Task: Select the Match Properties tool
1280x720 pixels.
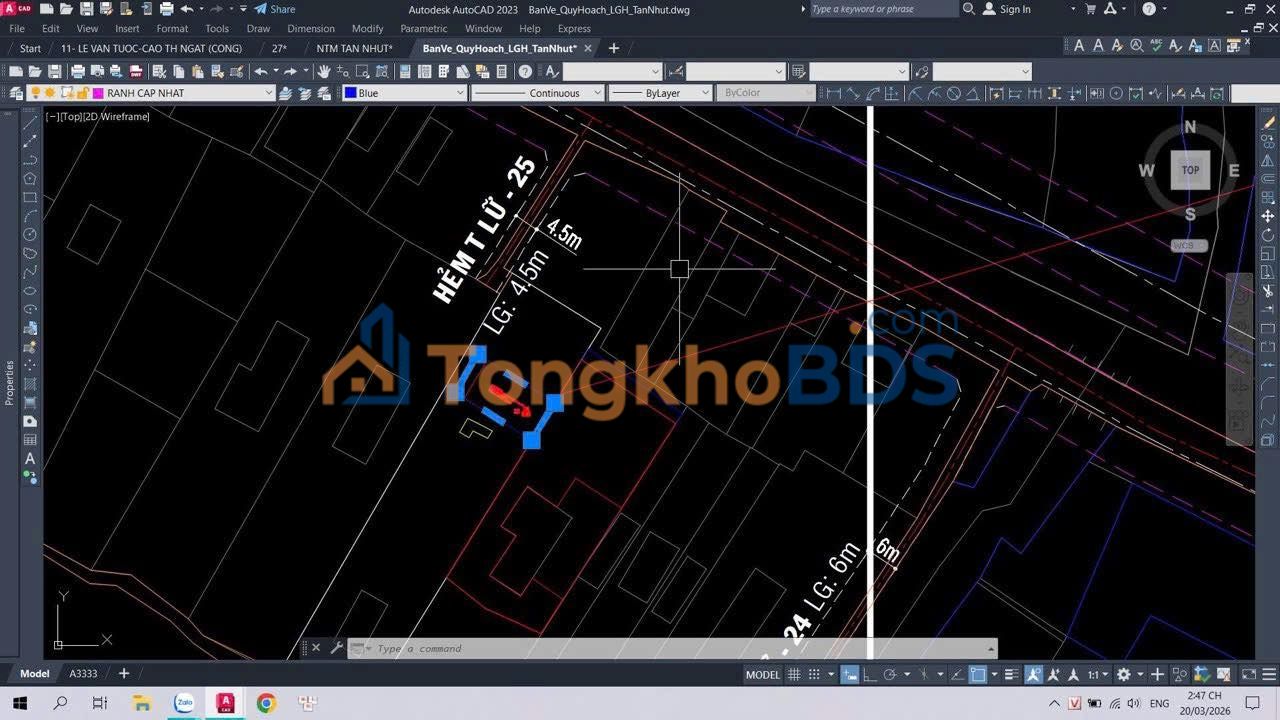Action: tap(217, 71)
